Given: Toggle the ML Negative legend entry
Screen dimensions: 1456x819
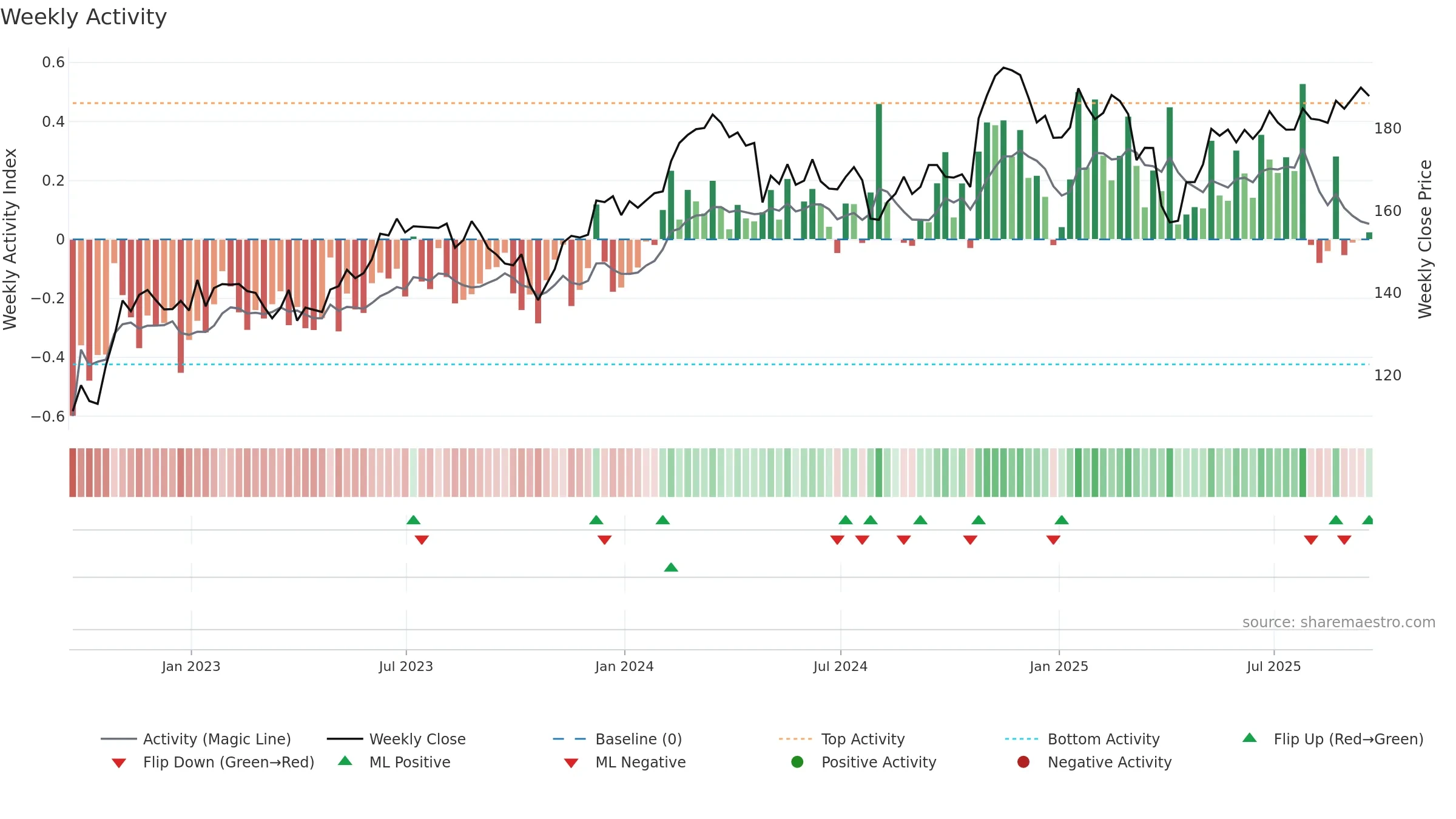Looking at the screenshot, I should point(625,762).
